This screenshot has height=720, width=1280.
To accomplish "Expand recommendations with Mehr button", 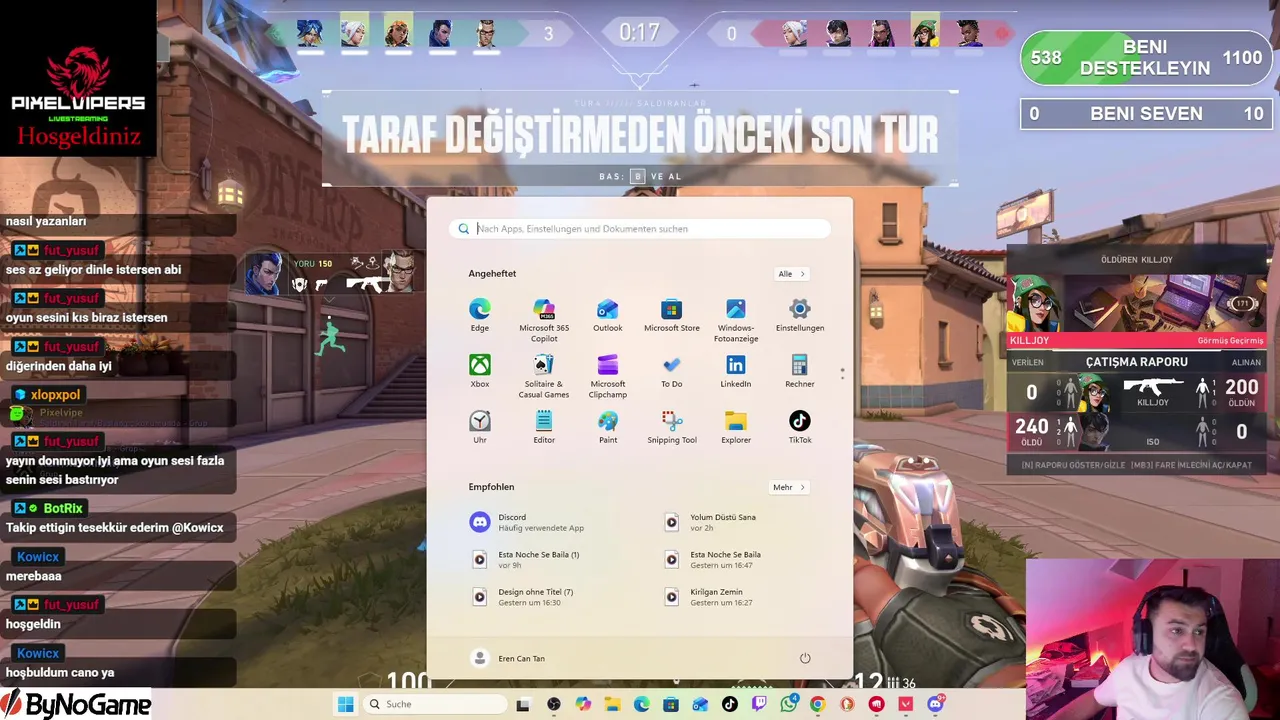I will (x=788, y=487).
